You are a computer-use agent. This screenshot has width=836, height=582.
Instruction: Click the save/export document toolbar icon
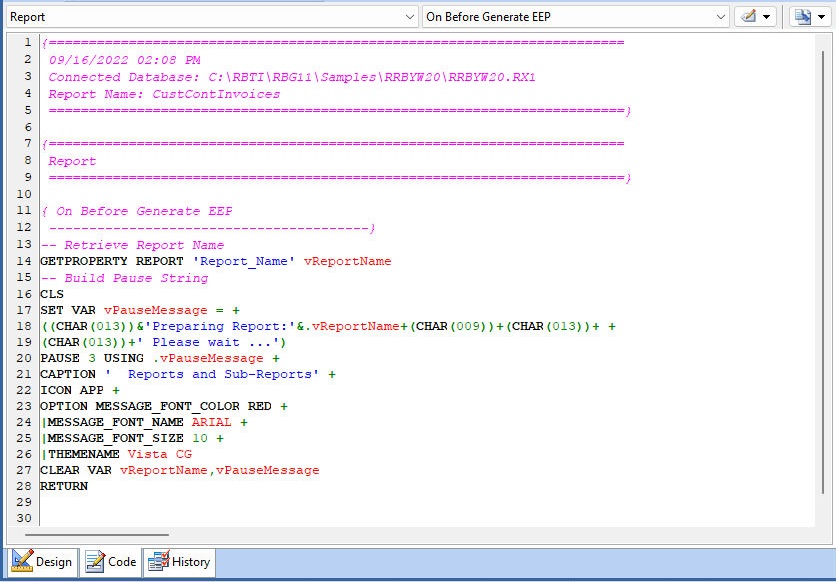coord(803,17)
